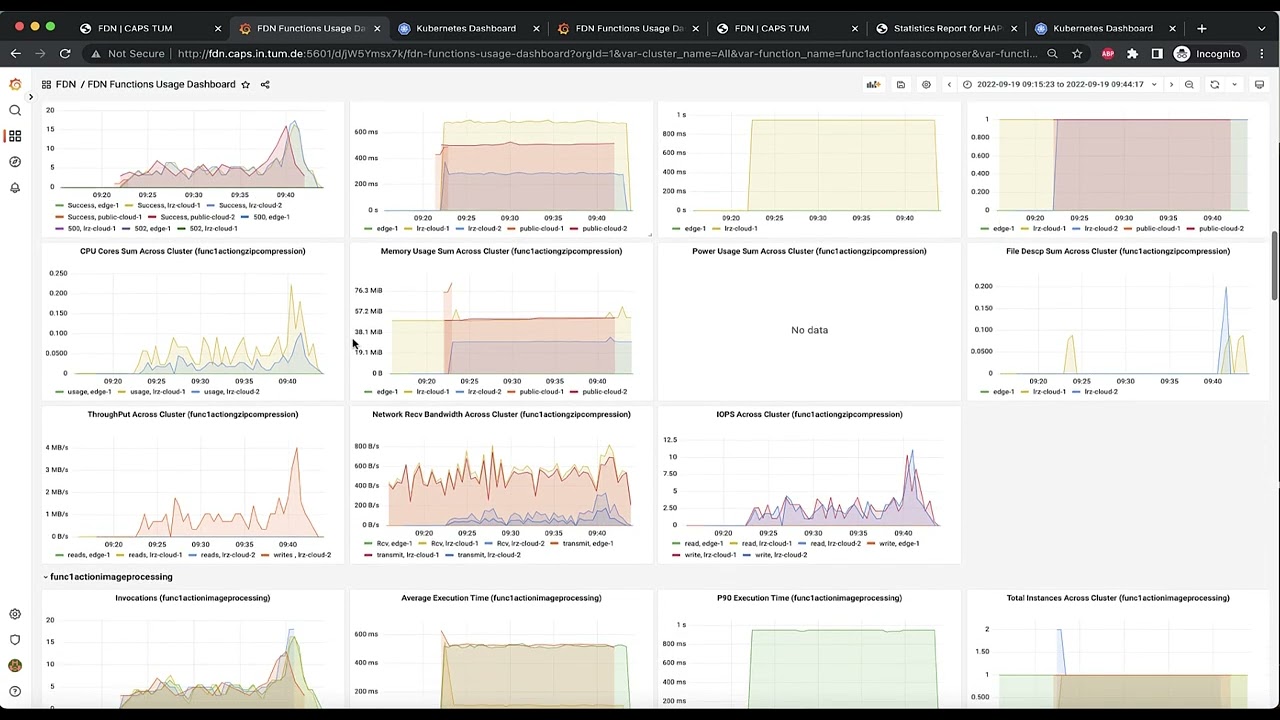This screenshot has width=1280, height=720.
Task: Reload the page with the browser reload button
Action: pos(65,54)
